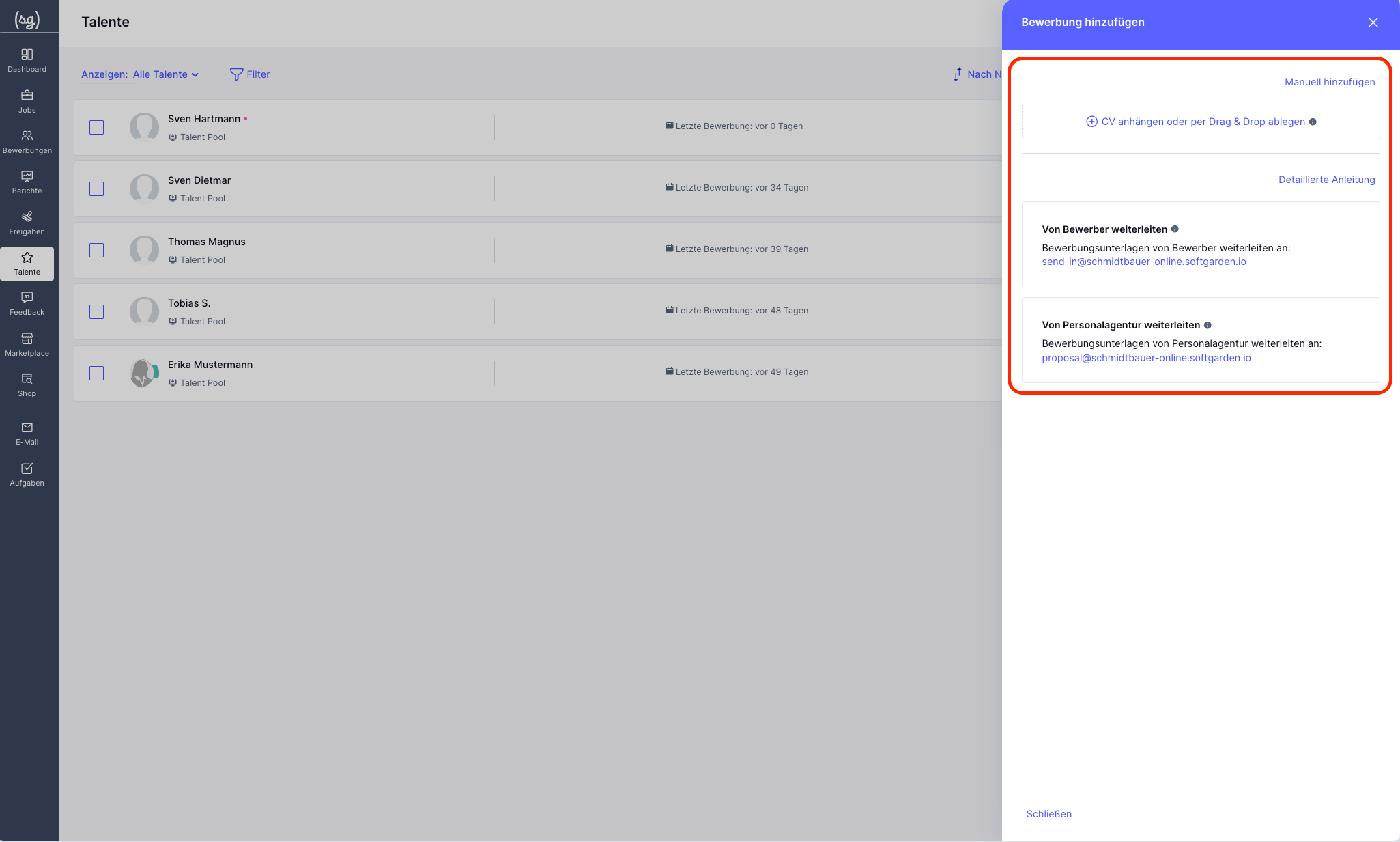Screen dimensions: 1400x842
Task: Click the plus icon for CV anhängen
Action: pos(1091,122)
